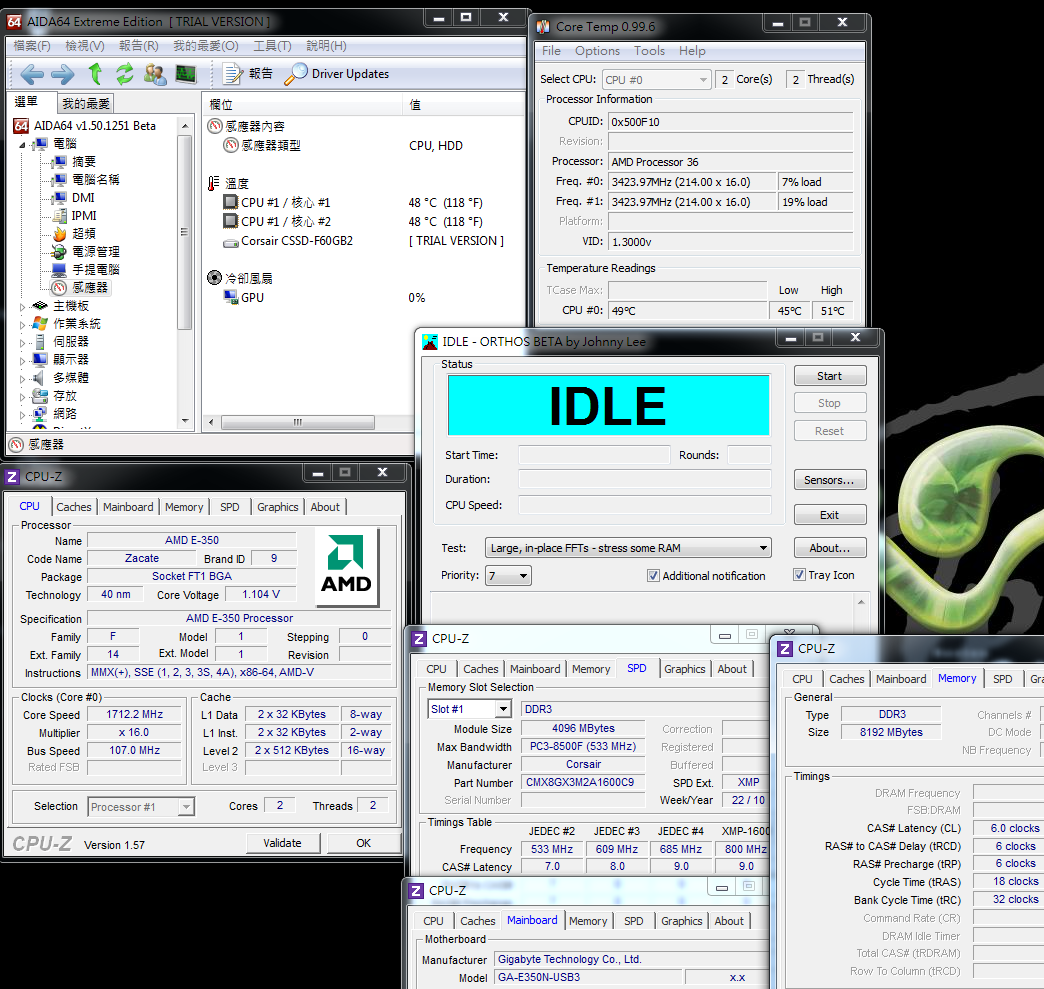1044x989 pixels.
Task: Expand the 主機板 tree node
Action: point(22,307)
